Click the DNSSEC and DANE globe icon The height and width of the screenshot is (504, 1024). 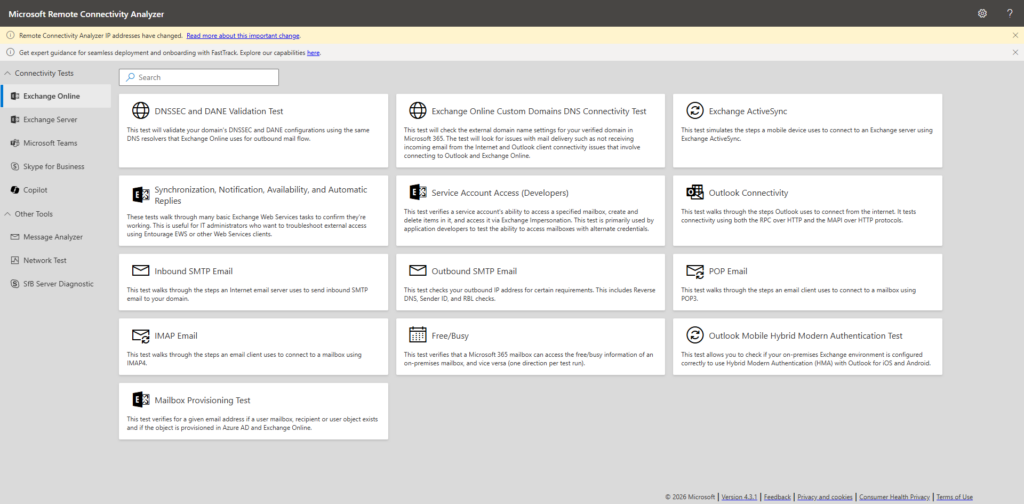click(x=139, y=111)
